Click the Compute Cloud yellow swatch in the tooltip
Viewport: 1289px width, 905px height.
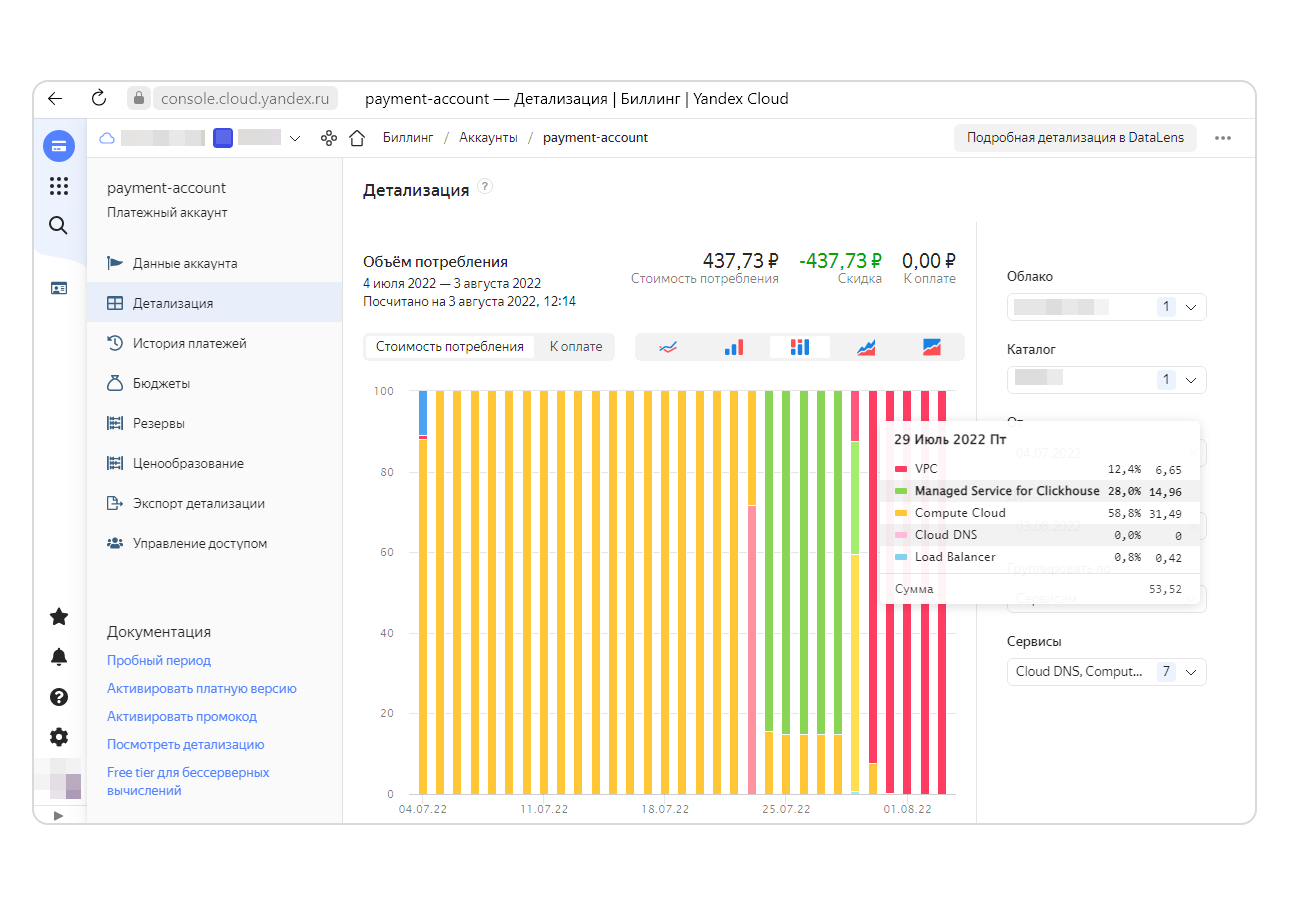coord(901,513)
